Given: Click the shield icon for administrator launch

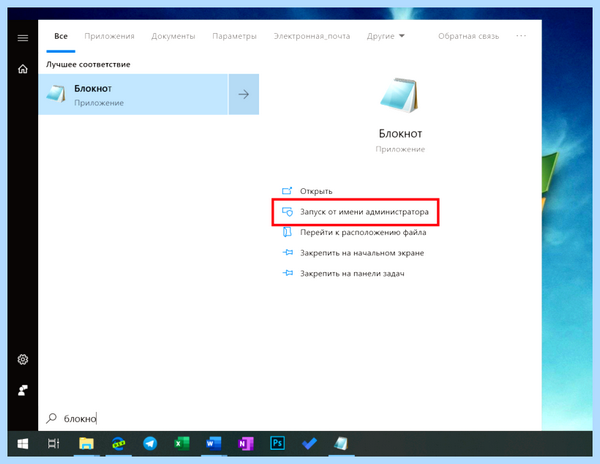Looking at the screenshot, I should point(287,211).
